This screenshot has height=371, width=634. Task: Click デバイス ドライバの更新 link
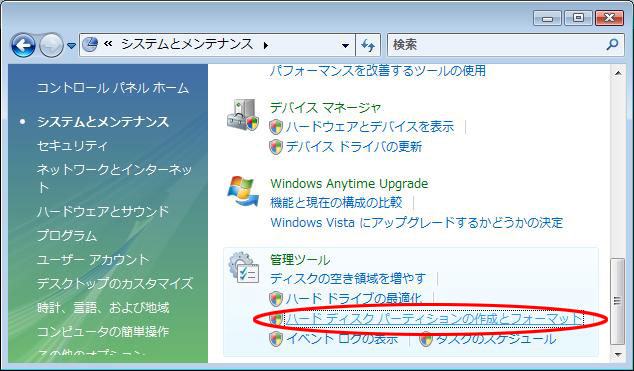click(x=354, y=146)
